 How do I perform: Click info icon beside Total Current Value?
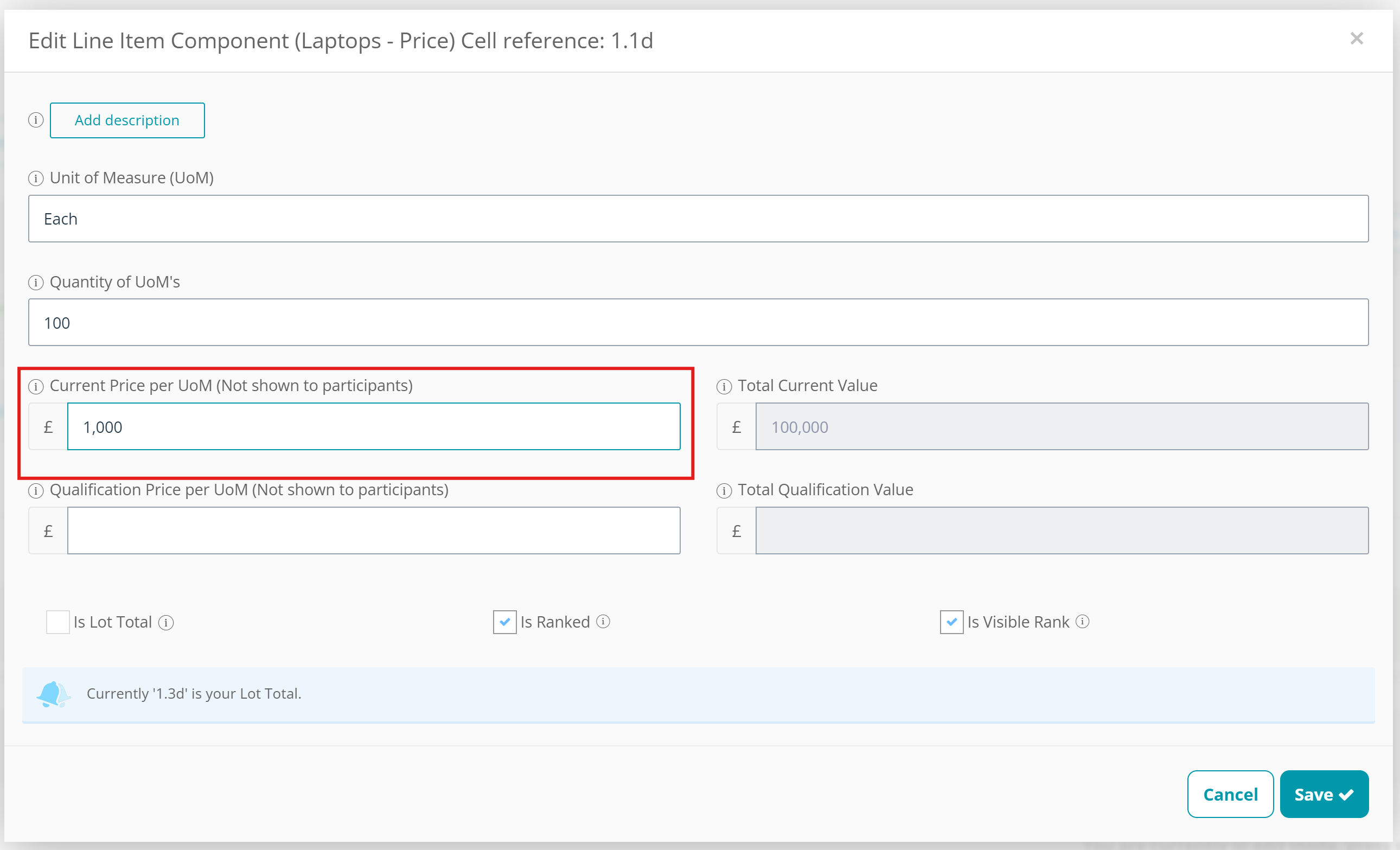pyautogui.click(x=724, y=386)
